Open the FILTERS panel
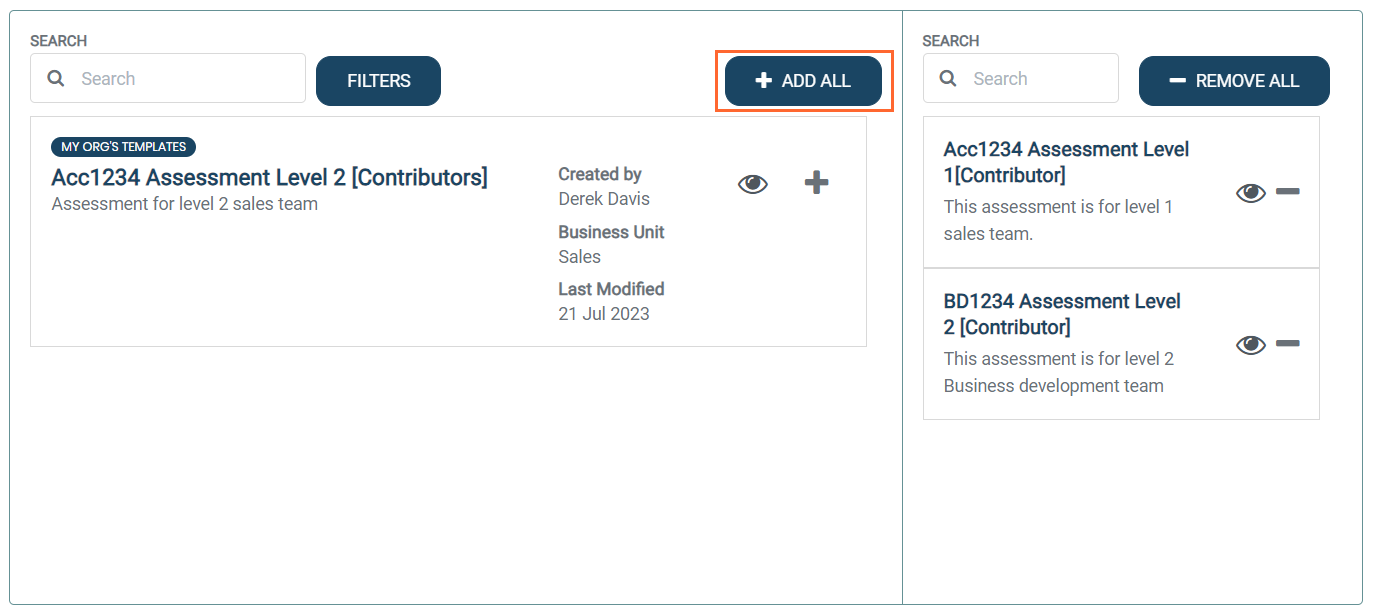Viewport: 1374px width, 615px height. tap(378, 81)
